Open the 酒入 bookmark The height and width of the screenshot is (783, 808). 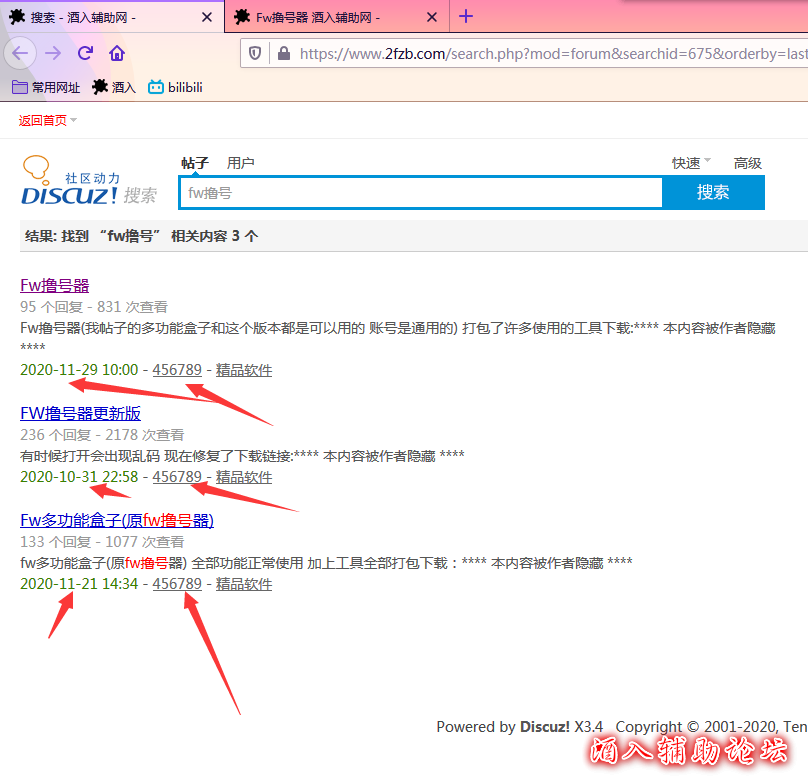coord(114,87)
